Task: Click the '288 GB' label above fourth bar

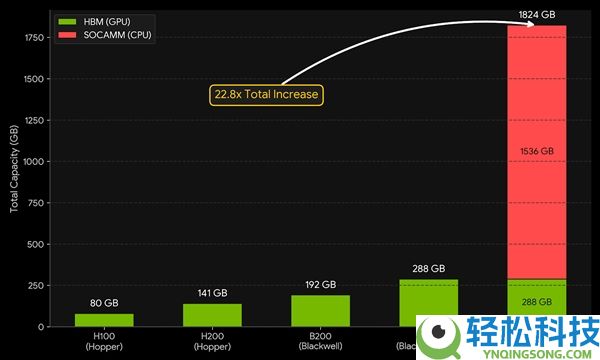Action: (429, 269)
